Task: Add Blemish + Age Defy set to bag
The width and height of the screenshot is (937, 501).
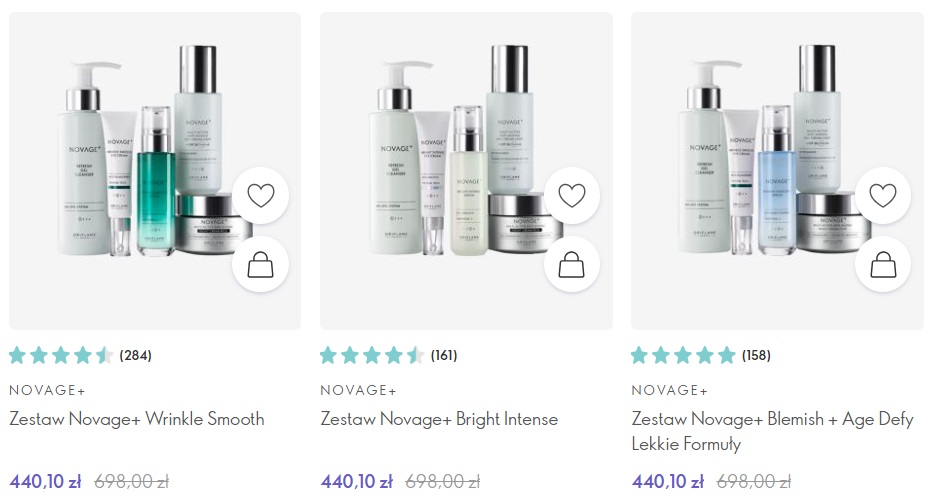Action: pyautogui.click(x=883, y=264)
